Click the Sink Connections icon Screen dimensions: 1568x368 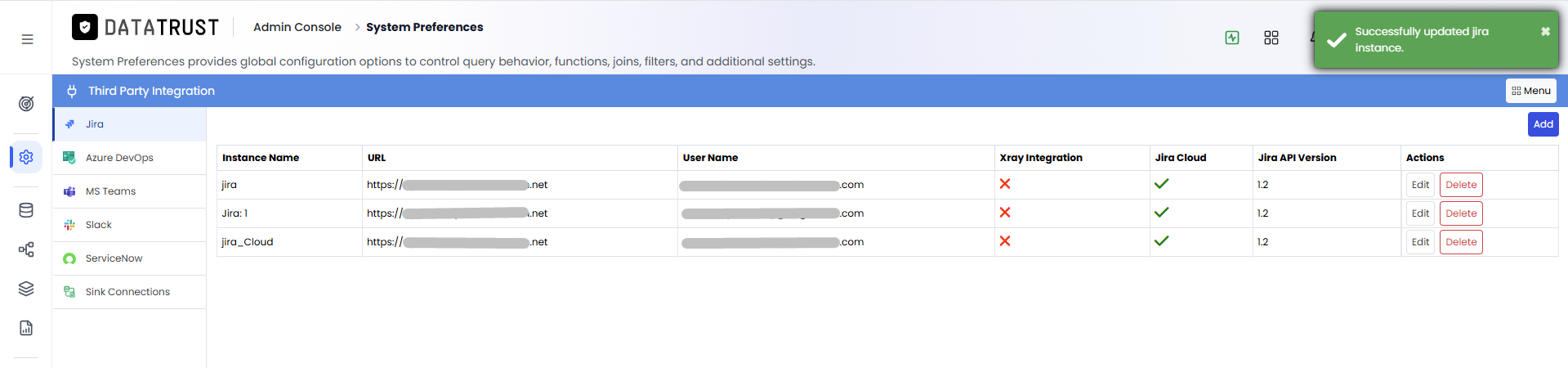(x=69, y=292)
